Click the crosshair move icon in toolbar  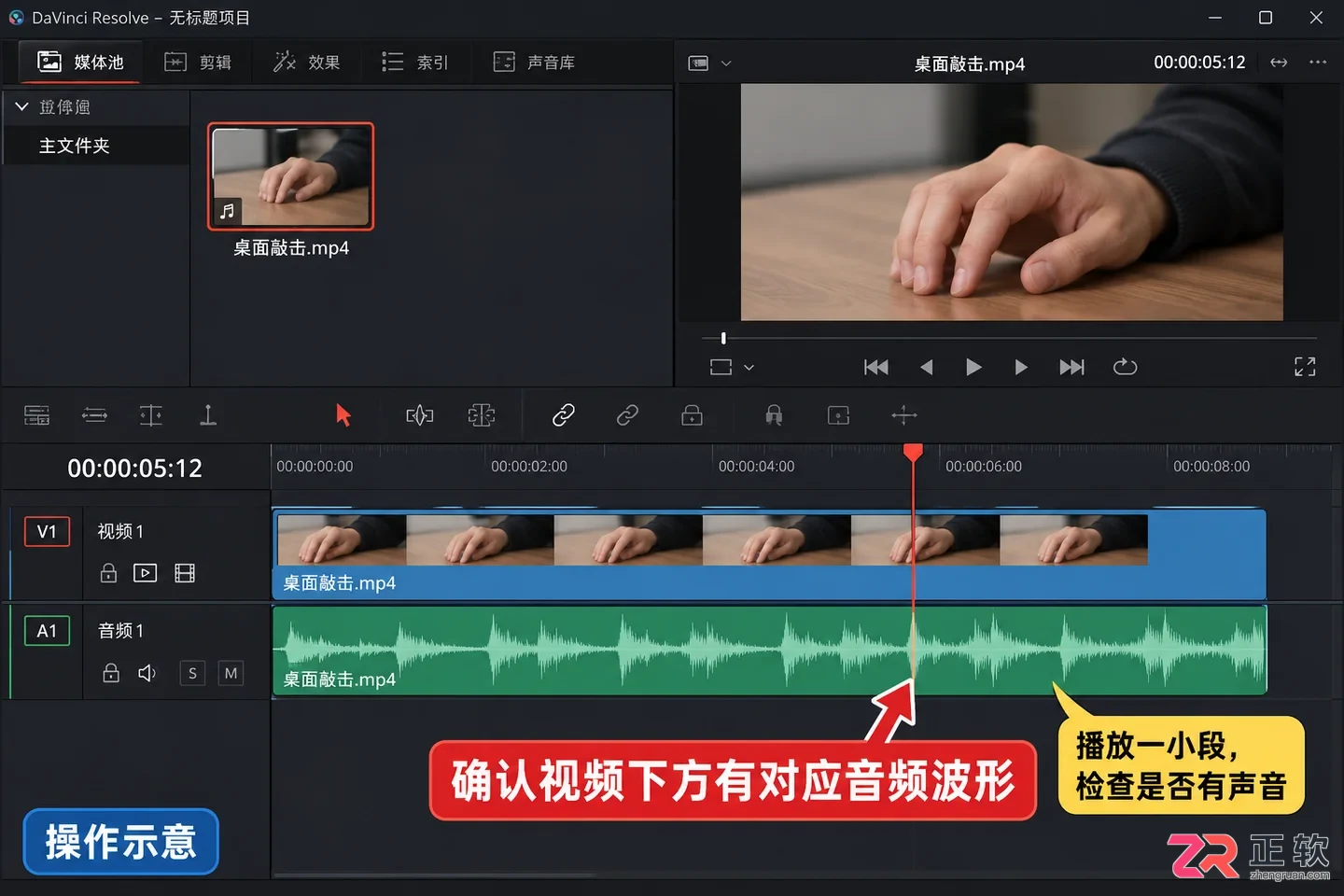point(904,415)
